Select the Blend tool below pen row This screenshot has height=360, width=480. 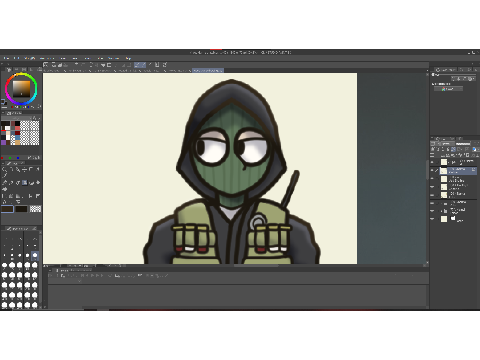tap(5, 189)
